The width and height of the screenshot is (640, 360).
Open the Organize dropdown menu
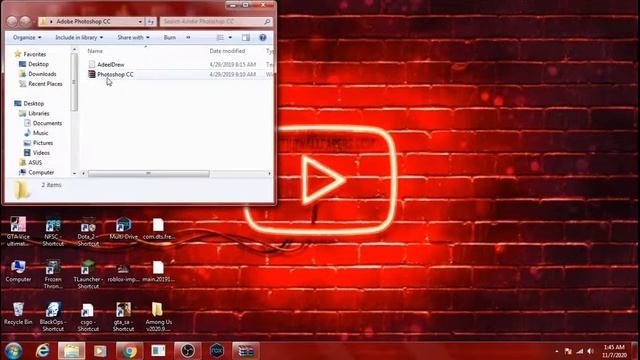(27, 38)
